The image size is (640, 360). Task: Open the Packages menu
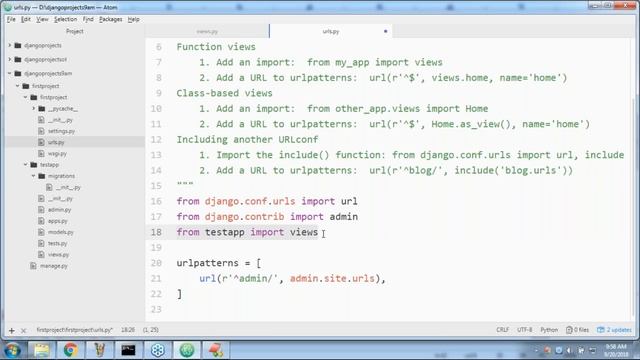tap(110, 19)
